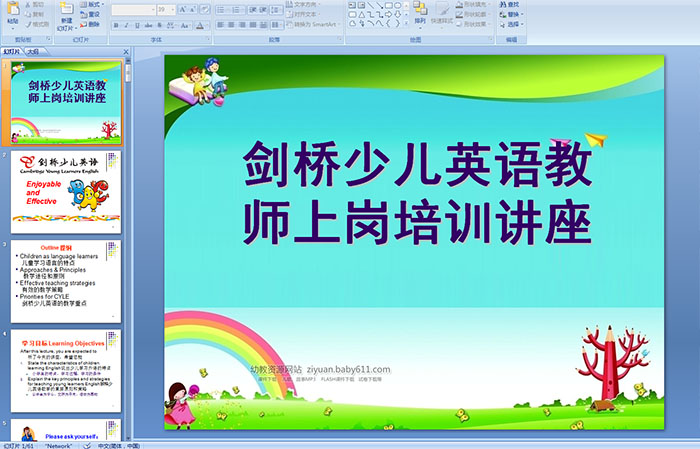
Task: Click the Numbering list button
Action: pyautogui.click(x=238, y=9)
